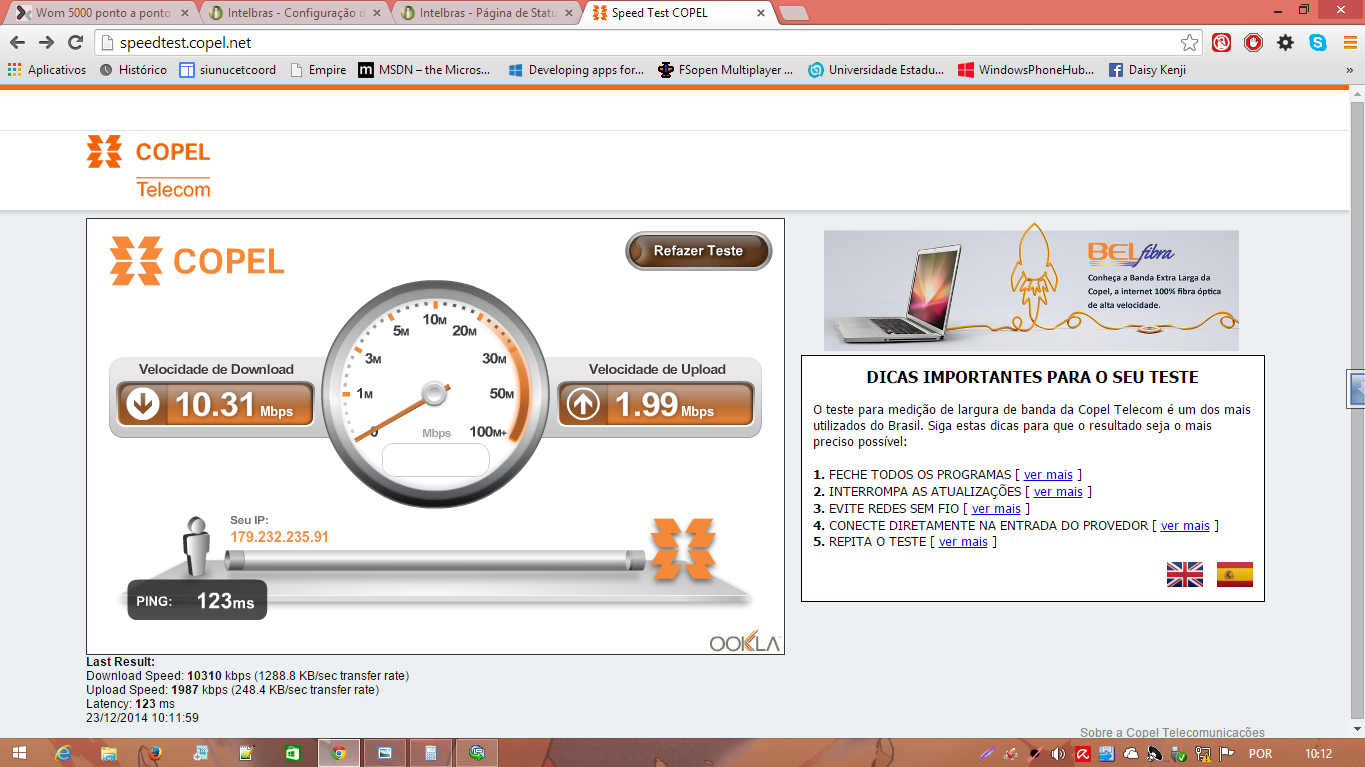Image resolution: width=1365 pixels, height=767 pixels.
Task: Open the Universidade Estadu... bookmark
Action: click(876, 70)
